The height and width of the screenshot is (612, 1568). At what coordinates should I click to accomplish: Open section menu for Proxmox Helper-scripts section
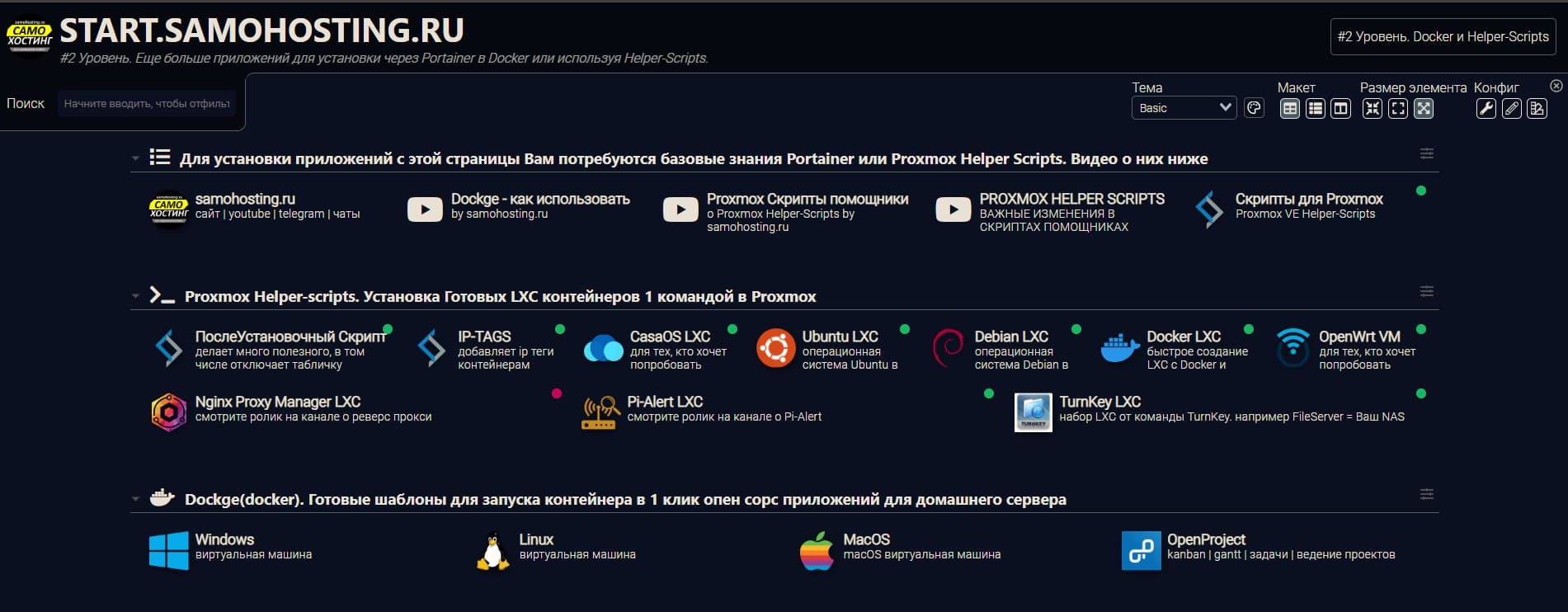tap(1426, 291)
